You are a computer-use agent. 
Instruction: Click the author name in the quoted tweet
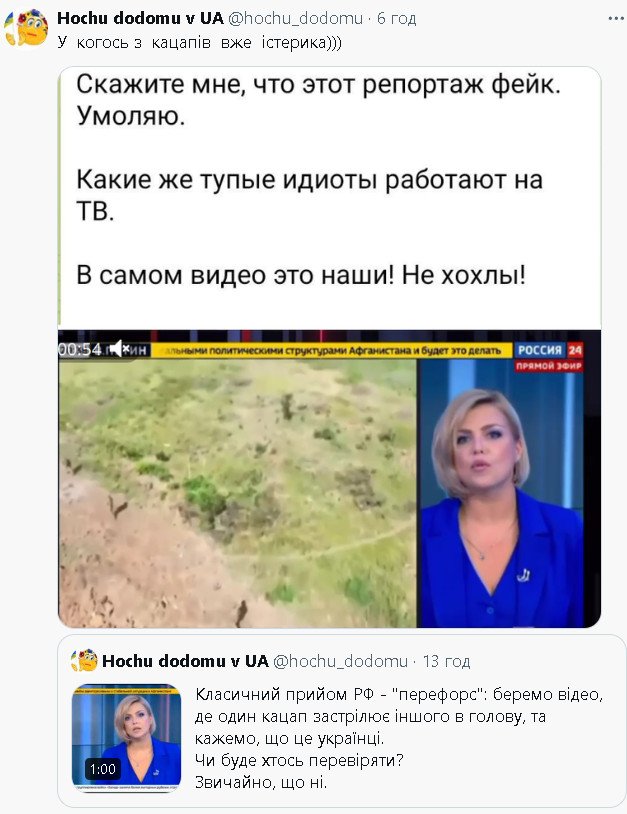click(185, 661)
